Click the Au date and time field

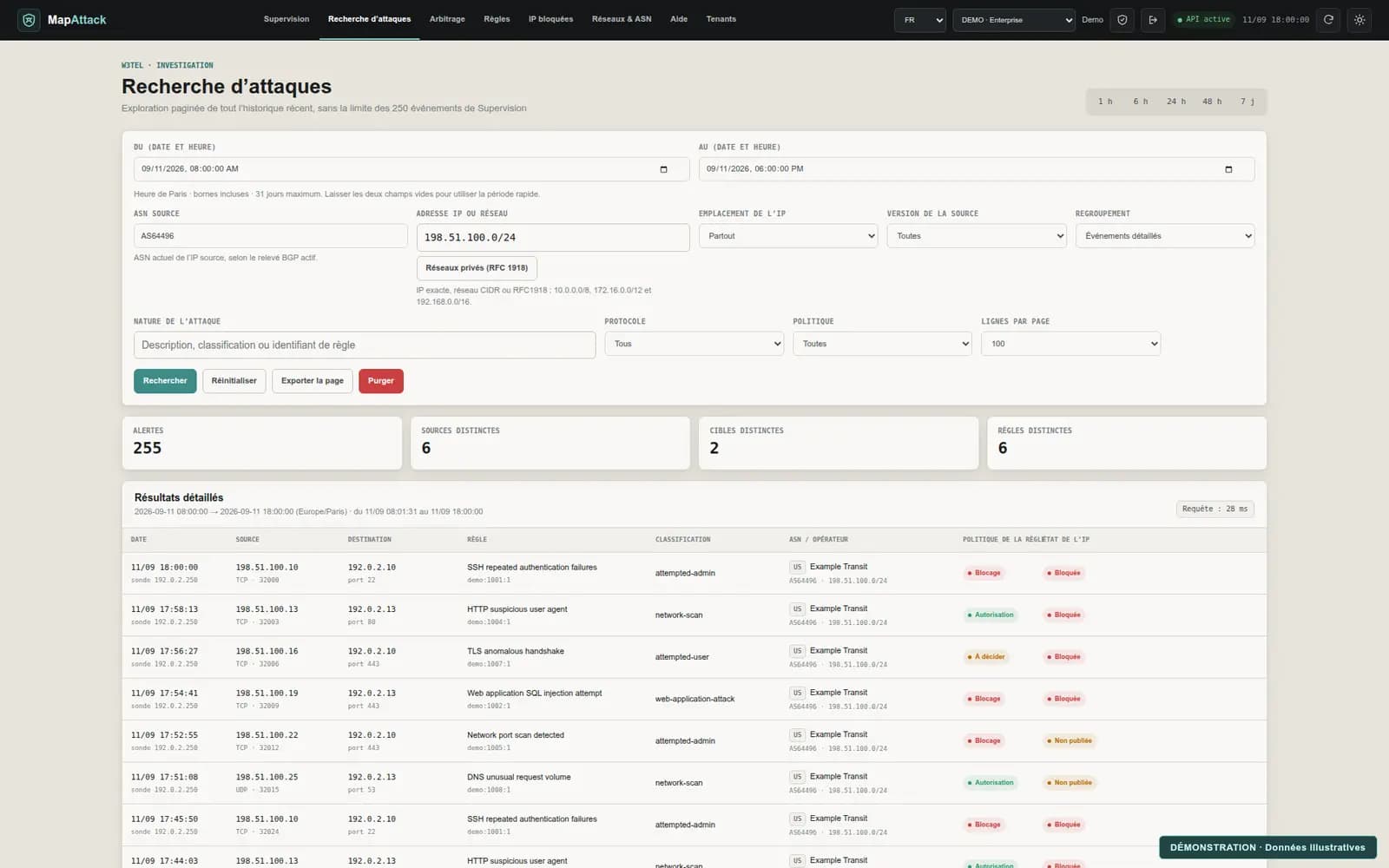[977, 169]
